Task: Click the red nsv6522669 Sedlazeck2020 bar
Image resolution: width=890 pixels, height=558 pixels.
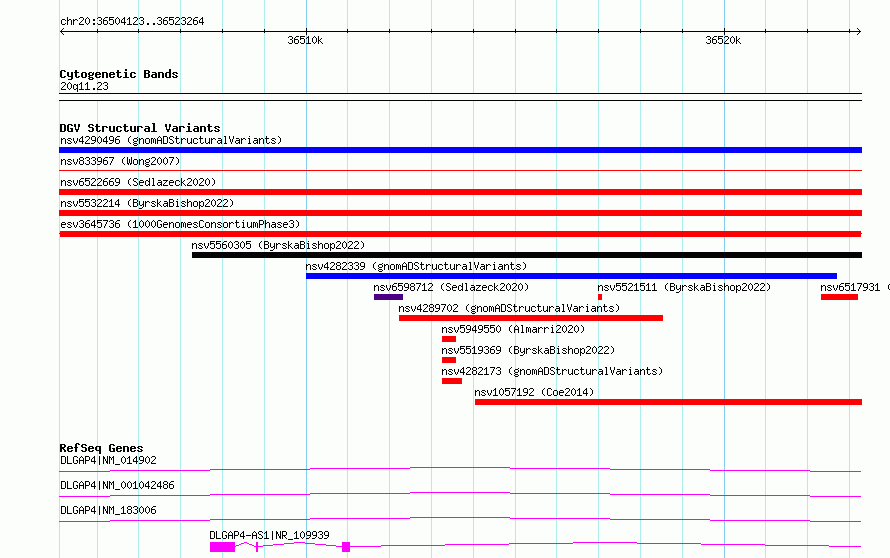Action: 460,192
